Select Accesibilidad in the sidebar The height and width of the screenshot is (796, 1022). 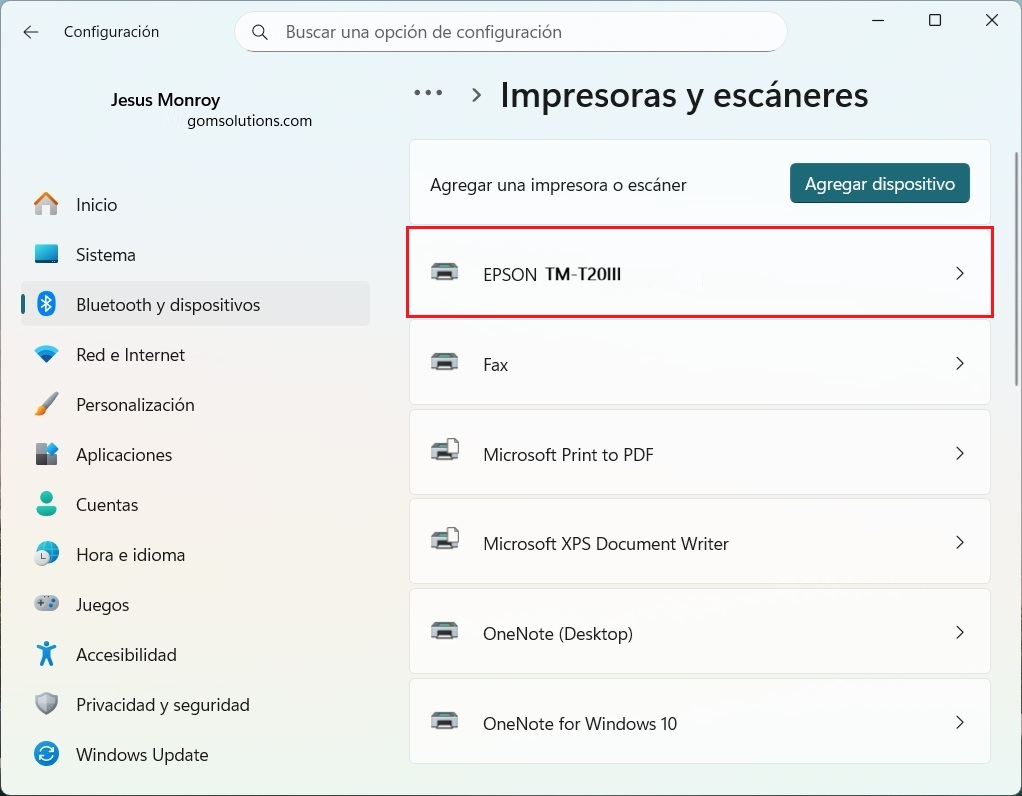click(x=126, y=654)
